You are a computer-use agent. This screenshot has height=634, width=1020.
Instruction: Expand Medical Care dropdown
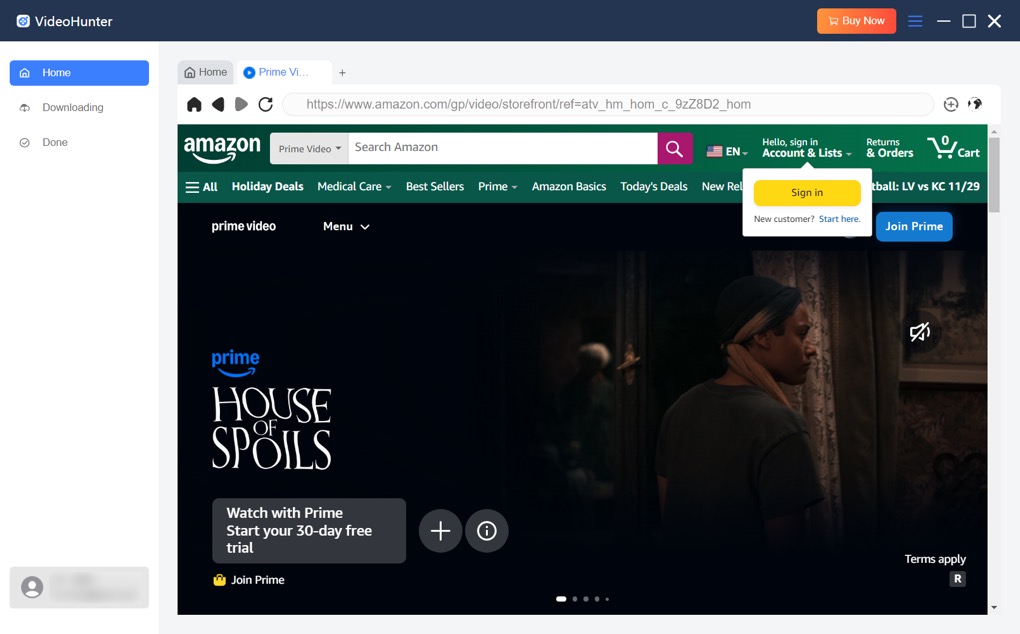pos(354,187)
